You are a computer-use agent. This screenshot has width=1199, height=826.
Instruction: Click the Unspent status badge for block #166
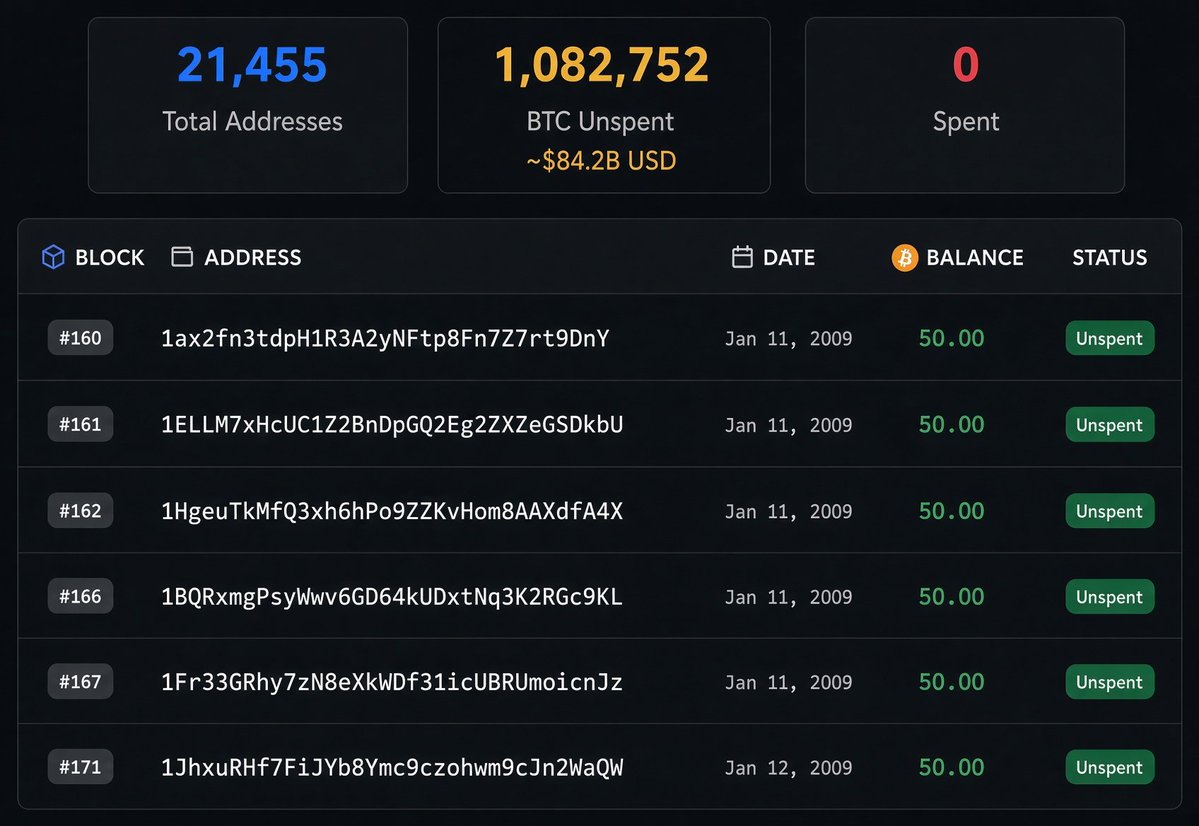pyautogui.click(x=1110, y=597)
